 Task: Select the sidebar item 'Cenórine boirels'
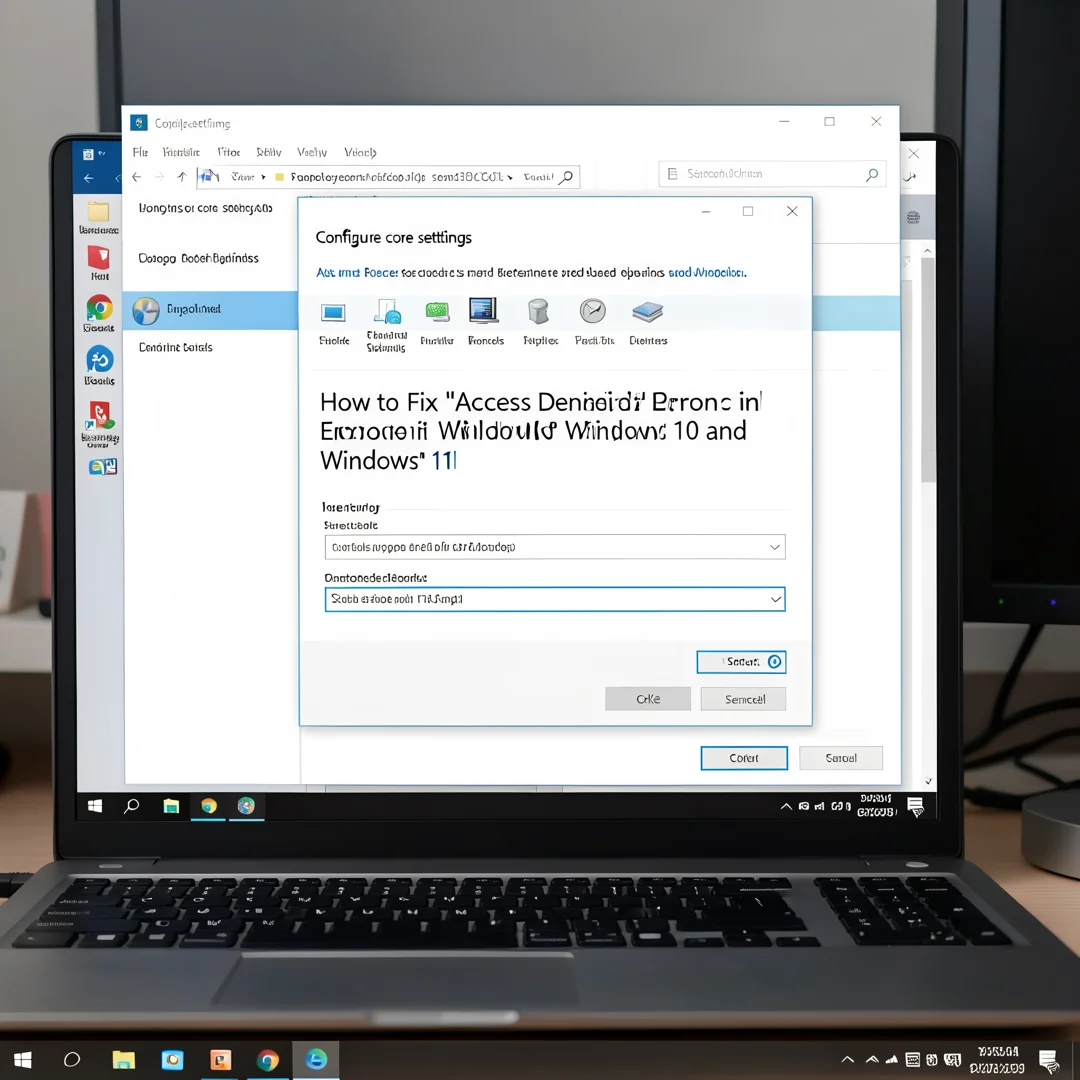[x=176, y=347]
